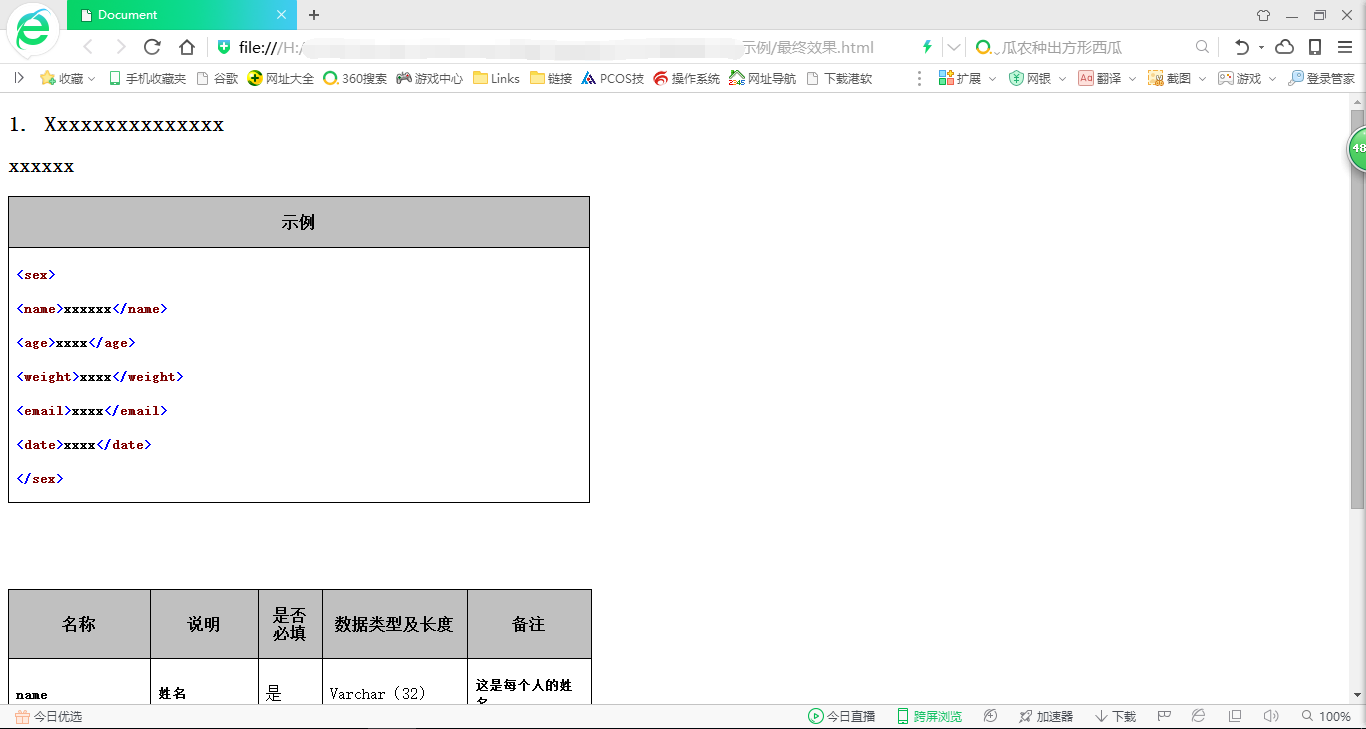Toggle the page sound mute icon
Image resolution: width=1366 pixels, height=729 pixels.
1271,716
